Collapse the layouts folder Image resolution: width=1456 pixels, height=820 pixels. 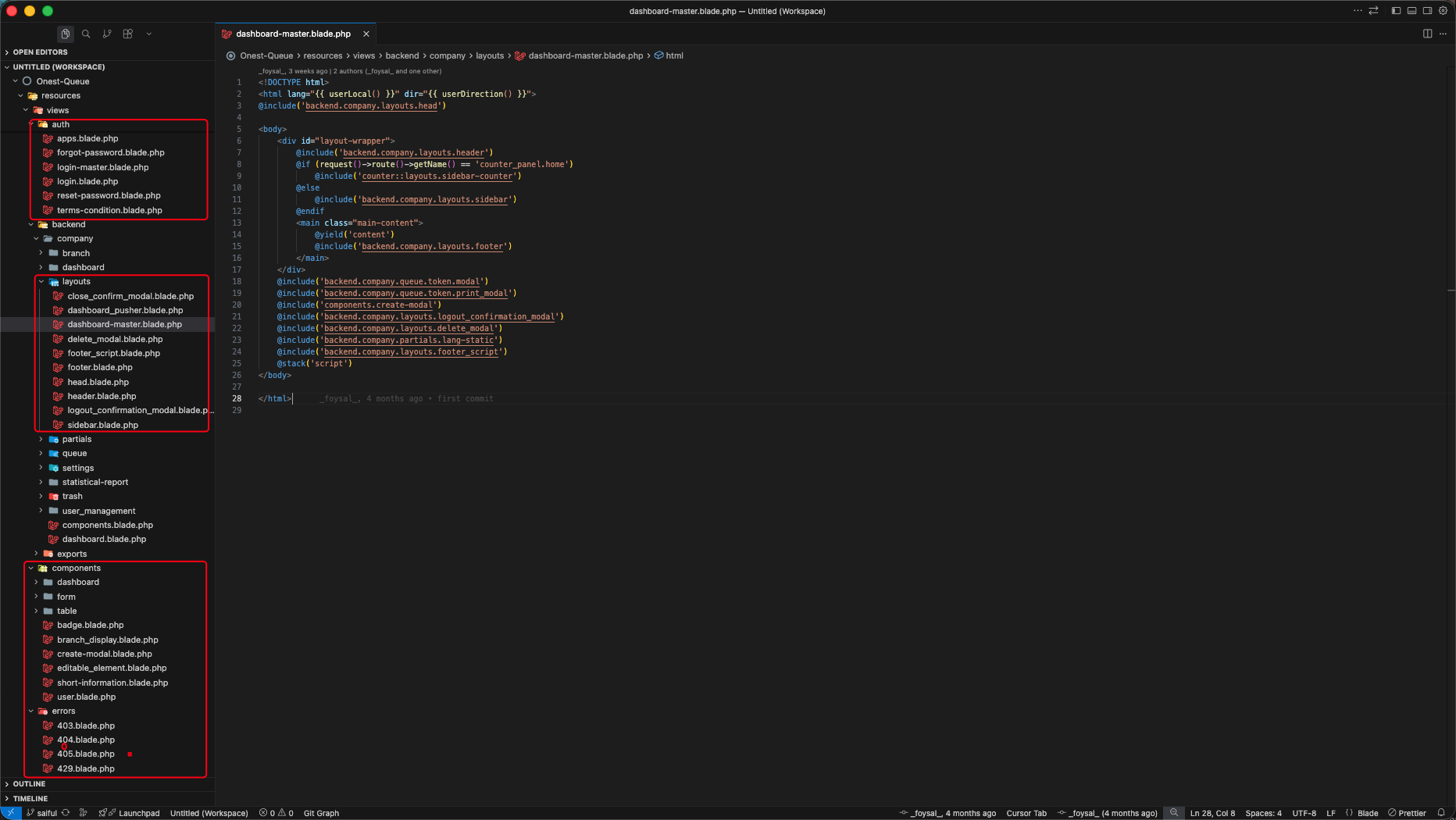[76, 282]
